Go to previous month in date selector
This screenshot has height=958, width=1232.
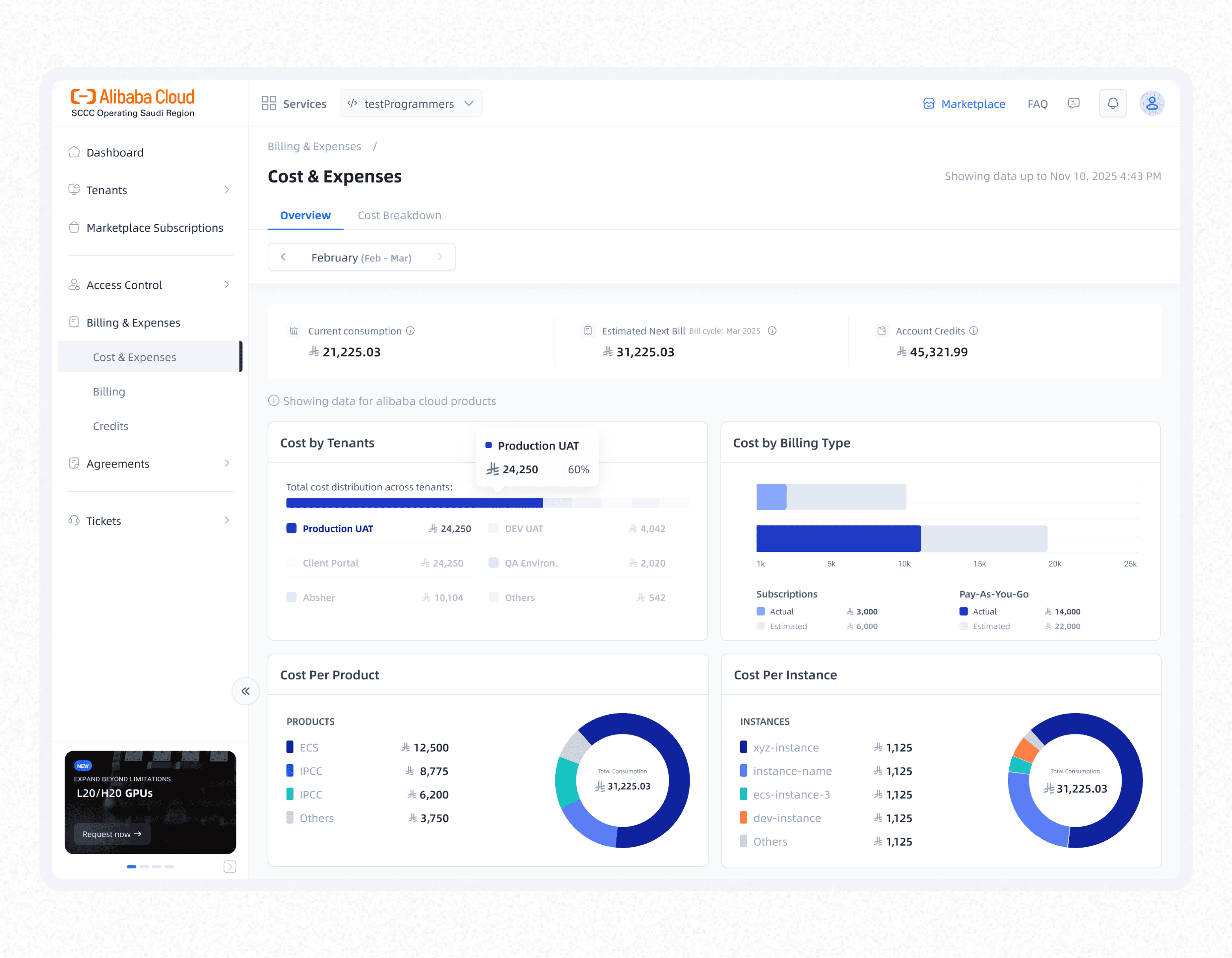click(x=284, y=257)
